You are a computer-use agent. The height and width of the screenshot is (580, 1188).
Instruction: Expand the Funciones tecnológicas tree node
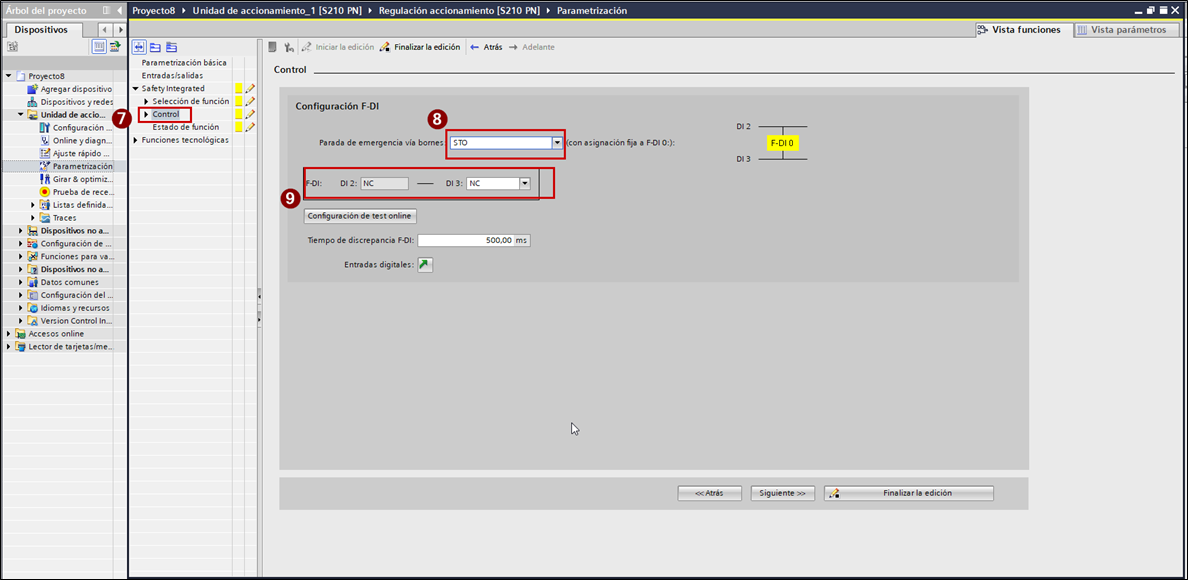coord(136,140)
